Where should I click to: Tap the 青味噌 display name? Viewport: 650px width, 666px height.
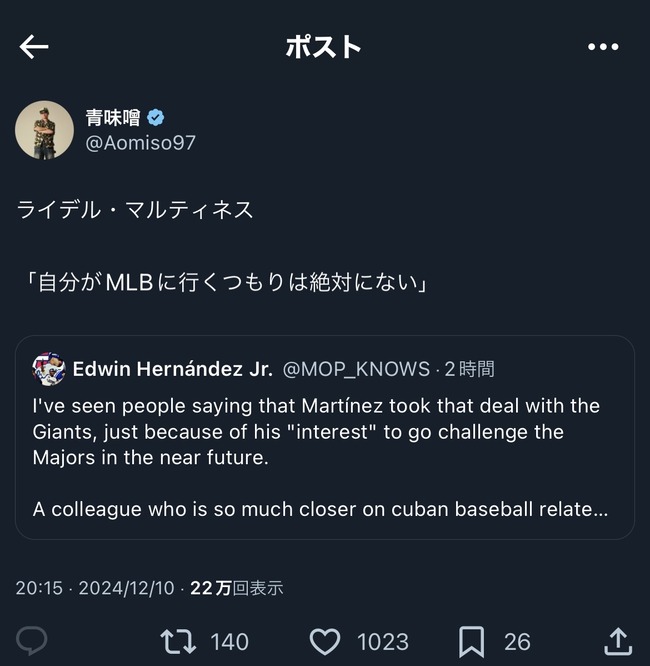click(113, 118)
